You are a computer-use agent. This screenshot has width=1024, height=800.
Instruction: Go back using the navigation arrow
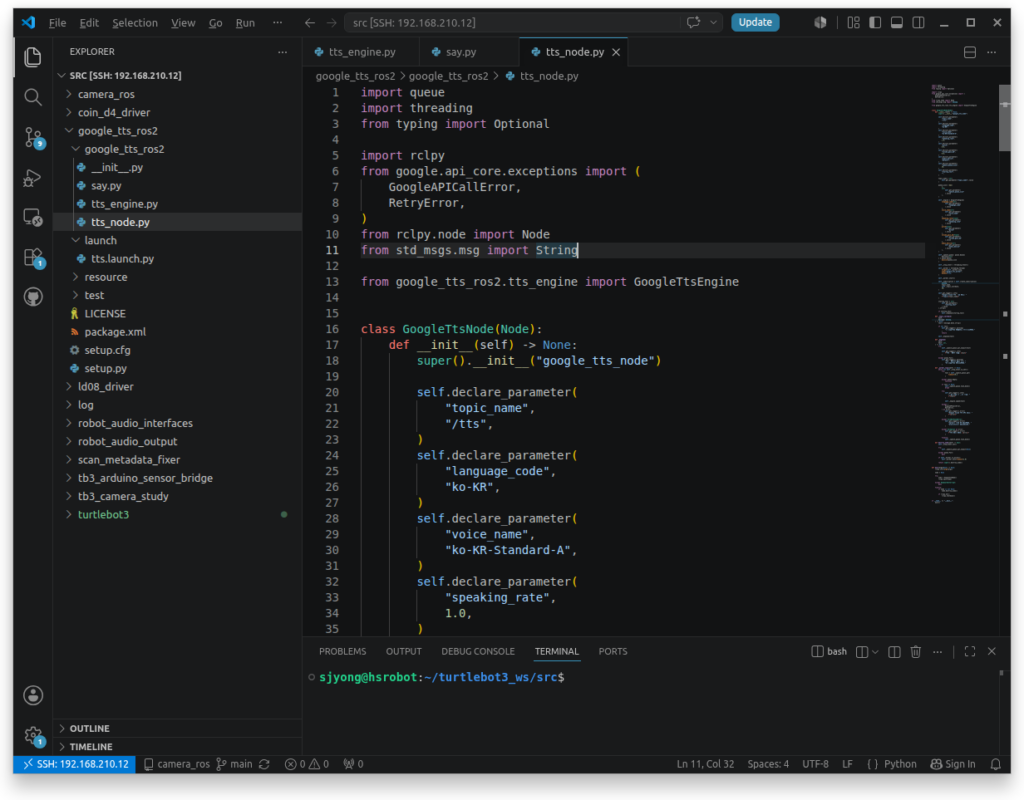(x=310, y=23)
